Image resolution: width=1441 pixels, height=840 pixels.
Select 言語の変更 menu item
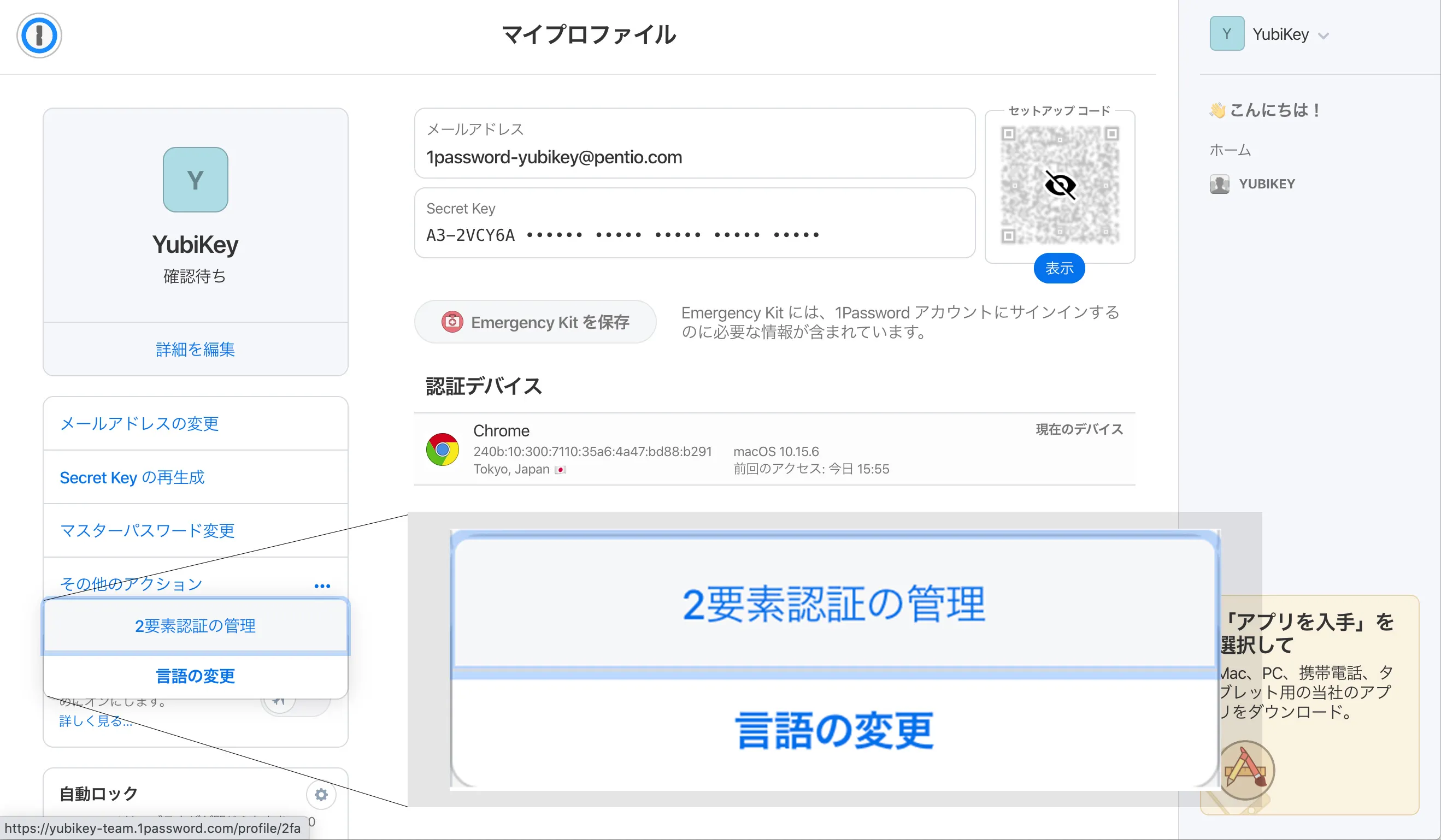[x=195, y=676]
